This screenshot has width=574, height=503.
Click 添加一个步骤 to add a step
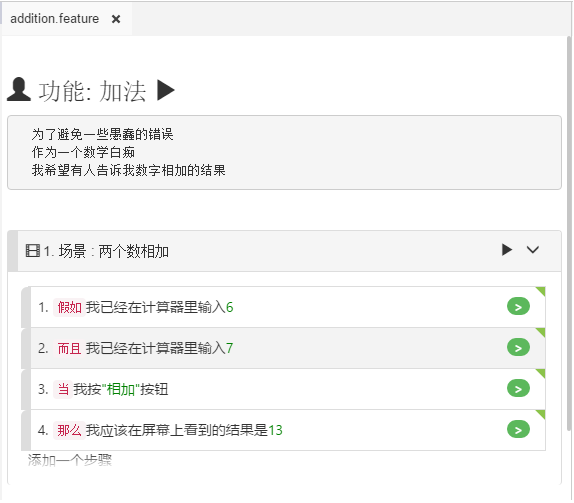(70, 460)
